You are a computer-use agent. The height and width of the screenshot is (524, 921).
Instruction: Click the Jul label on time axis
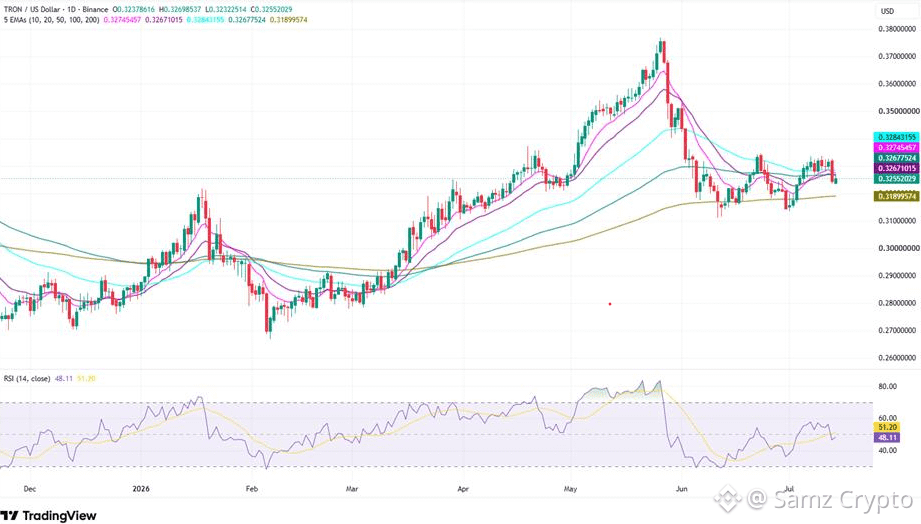789,489
